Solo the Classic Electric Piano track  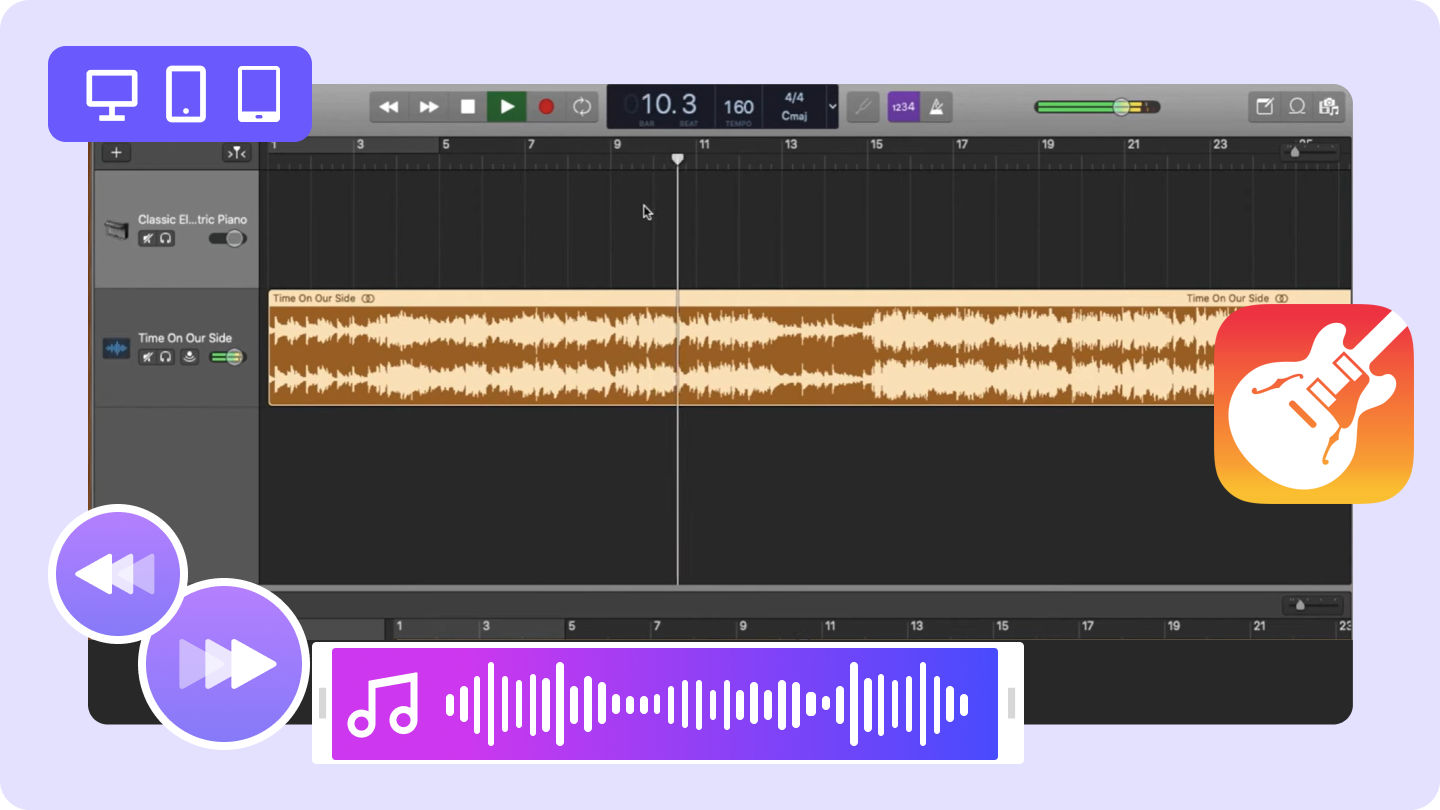click(x=167, y=238)
